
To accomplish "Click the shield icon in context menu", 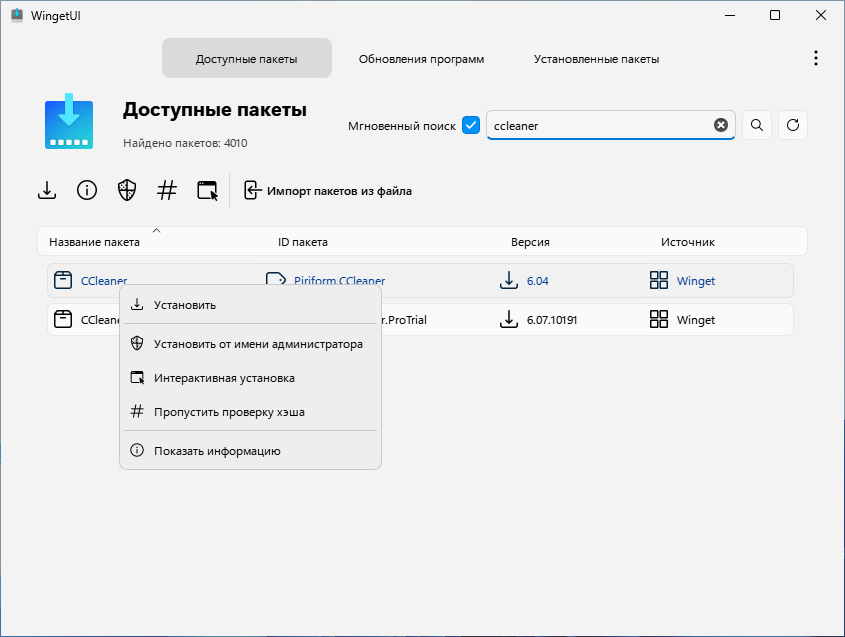I will coord(137,343).
